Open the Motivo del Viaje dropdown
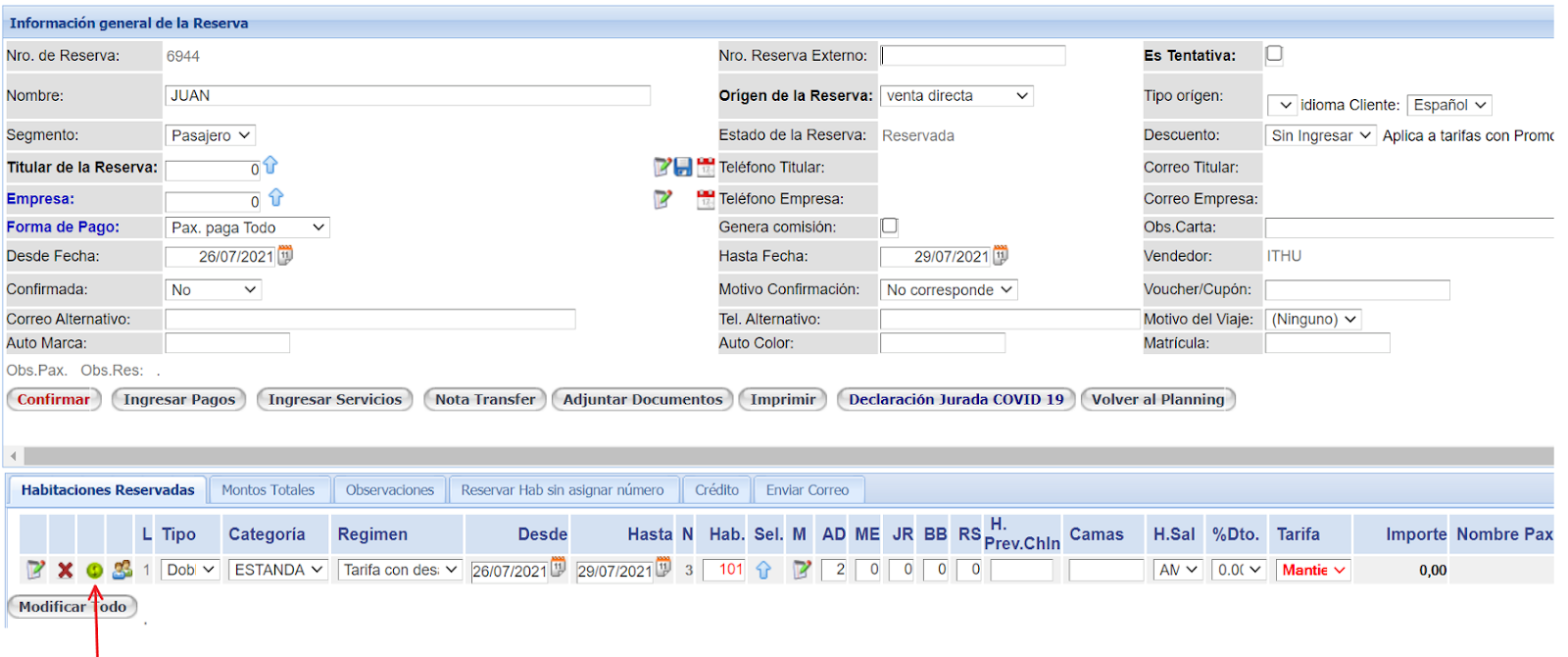This screenshot has height=657, width=1568. pyautogui.click(x=1313, y=320)
